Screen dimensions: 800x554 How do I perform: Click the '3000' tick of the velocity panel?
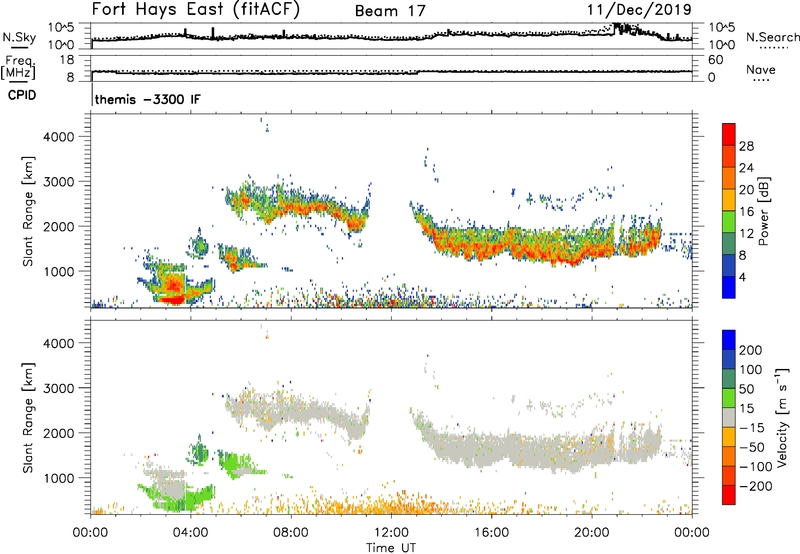[59, 388]
